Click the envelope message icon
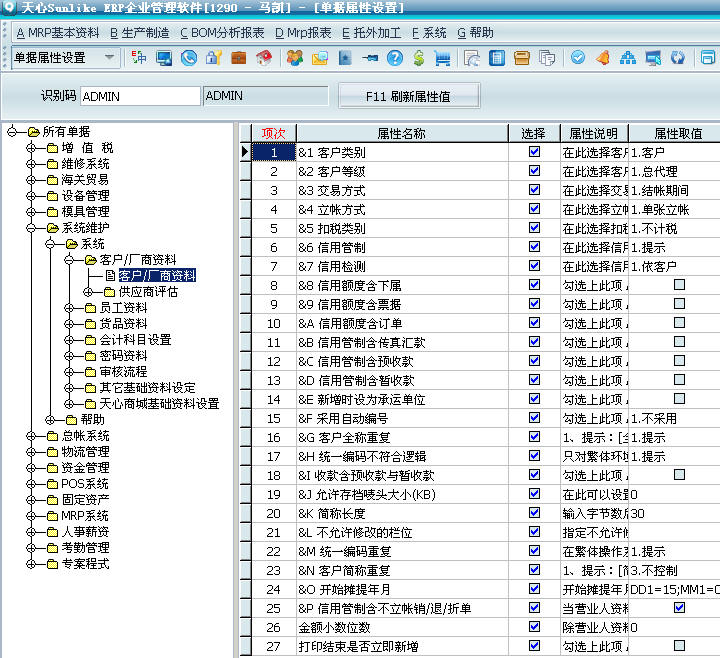Viewport: 720px width, 658px height. (320, 58)
